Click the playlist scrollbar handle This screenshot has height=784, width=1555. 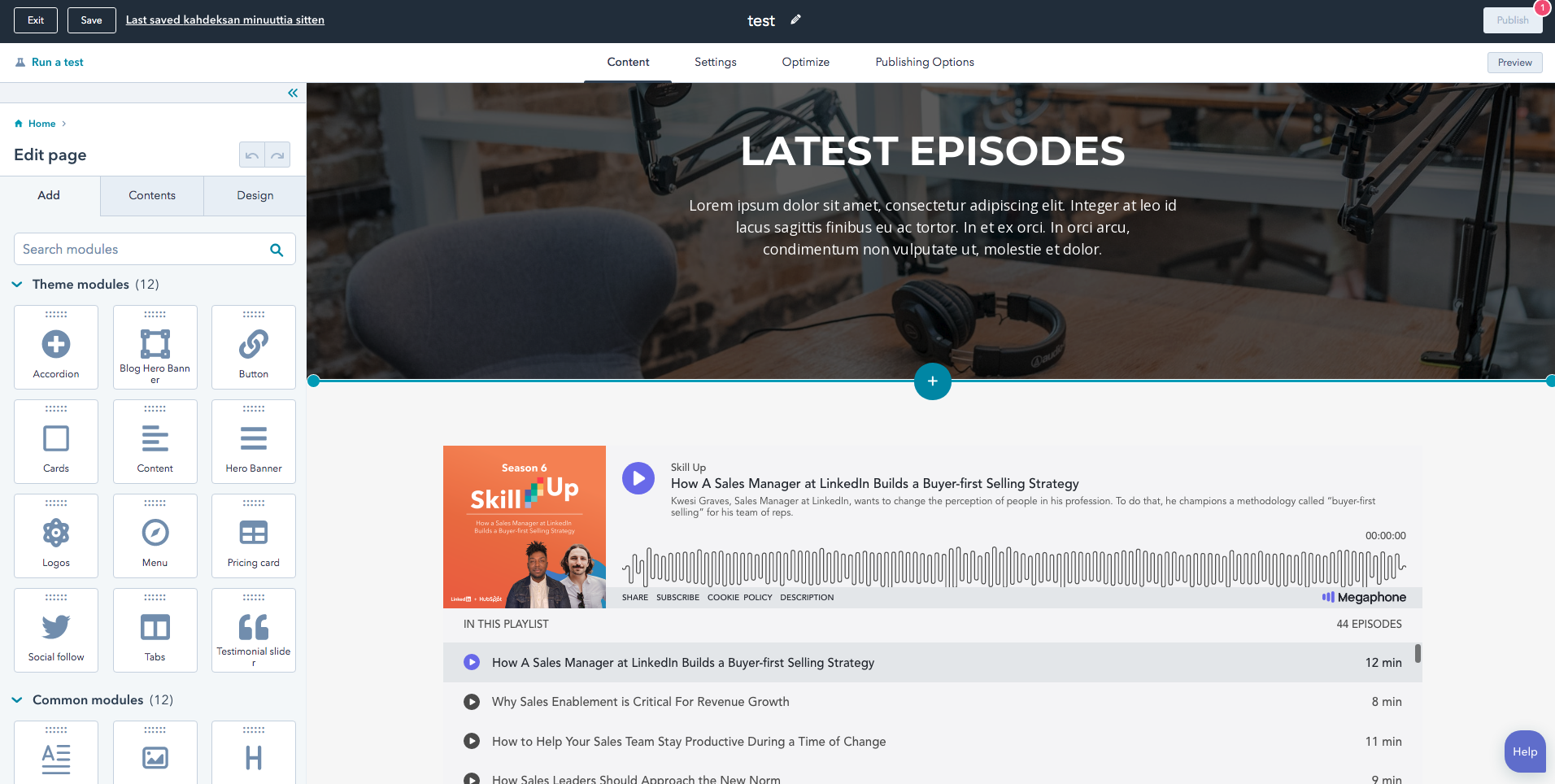pos(1418,653)
